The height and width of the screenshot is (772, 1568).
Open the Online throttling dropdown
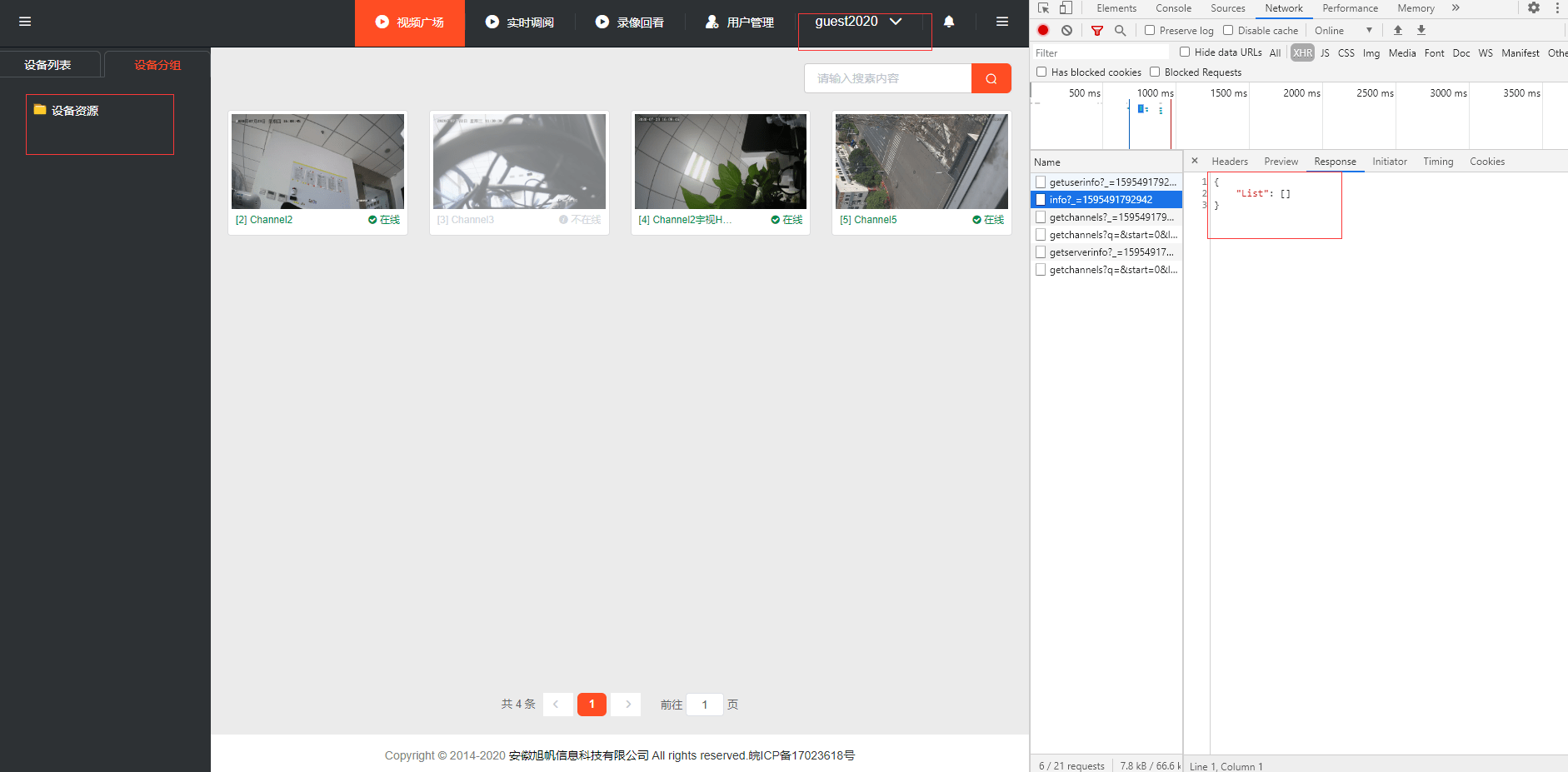pos(1341,30)
